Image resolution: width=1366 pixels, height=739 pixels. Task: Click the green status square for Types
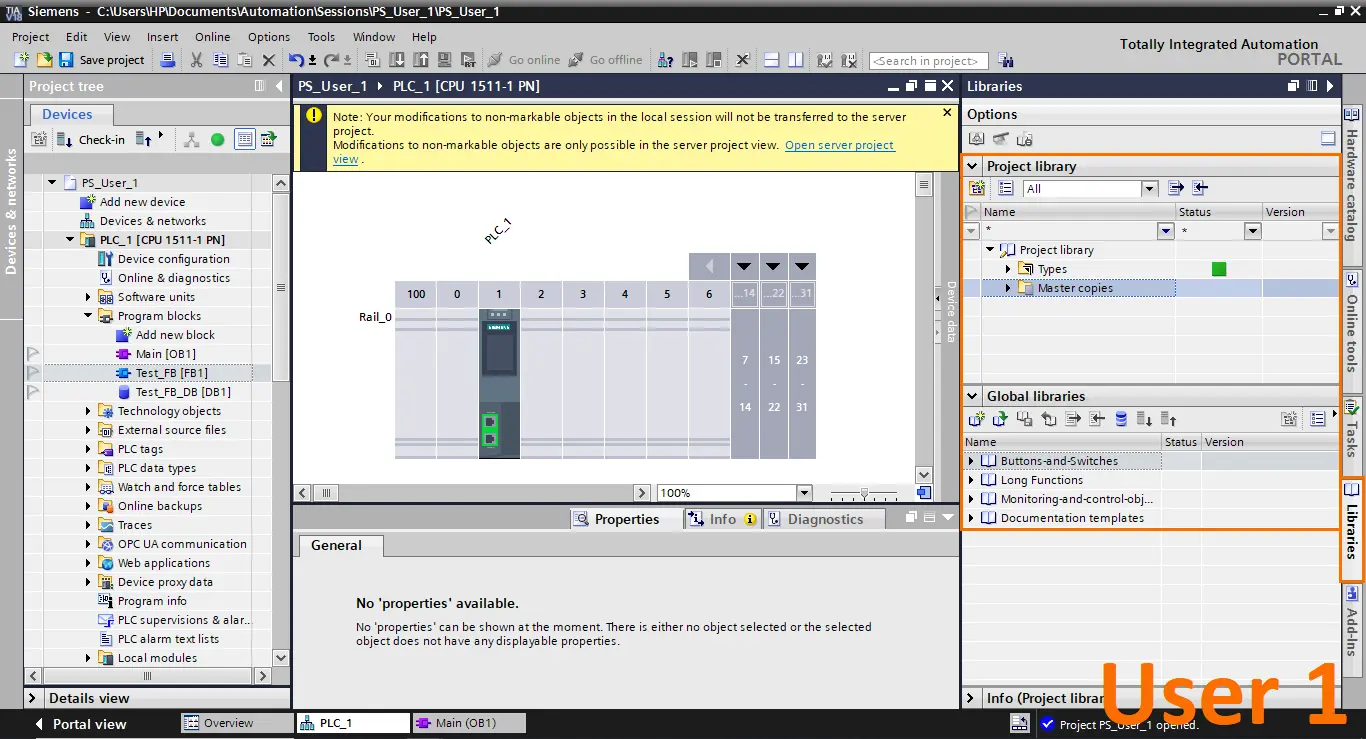click(1218, 269)
